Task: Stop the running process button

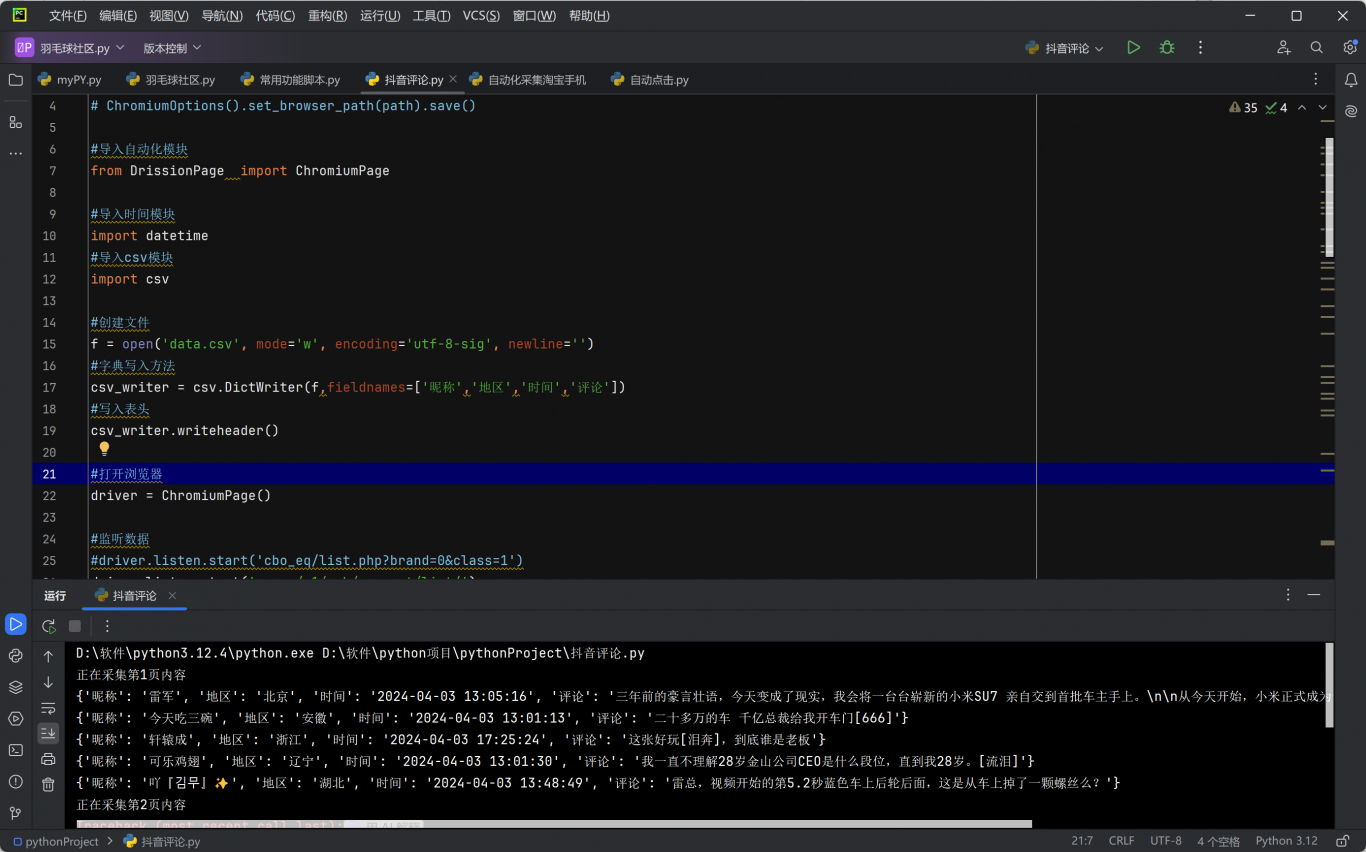Action: point(75,626)
